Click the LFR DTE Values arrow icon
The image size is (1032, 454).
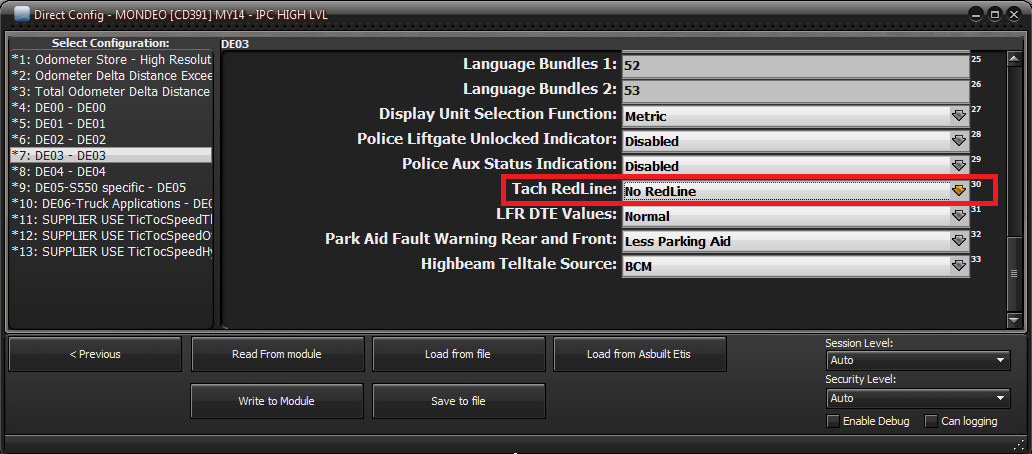click(958, 215)
